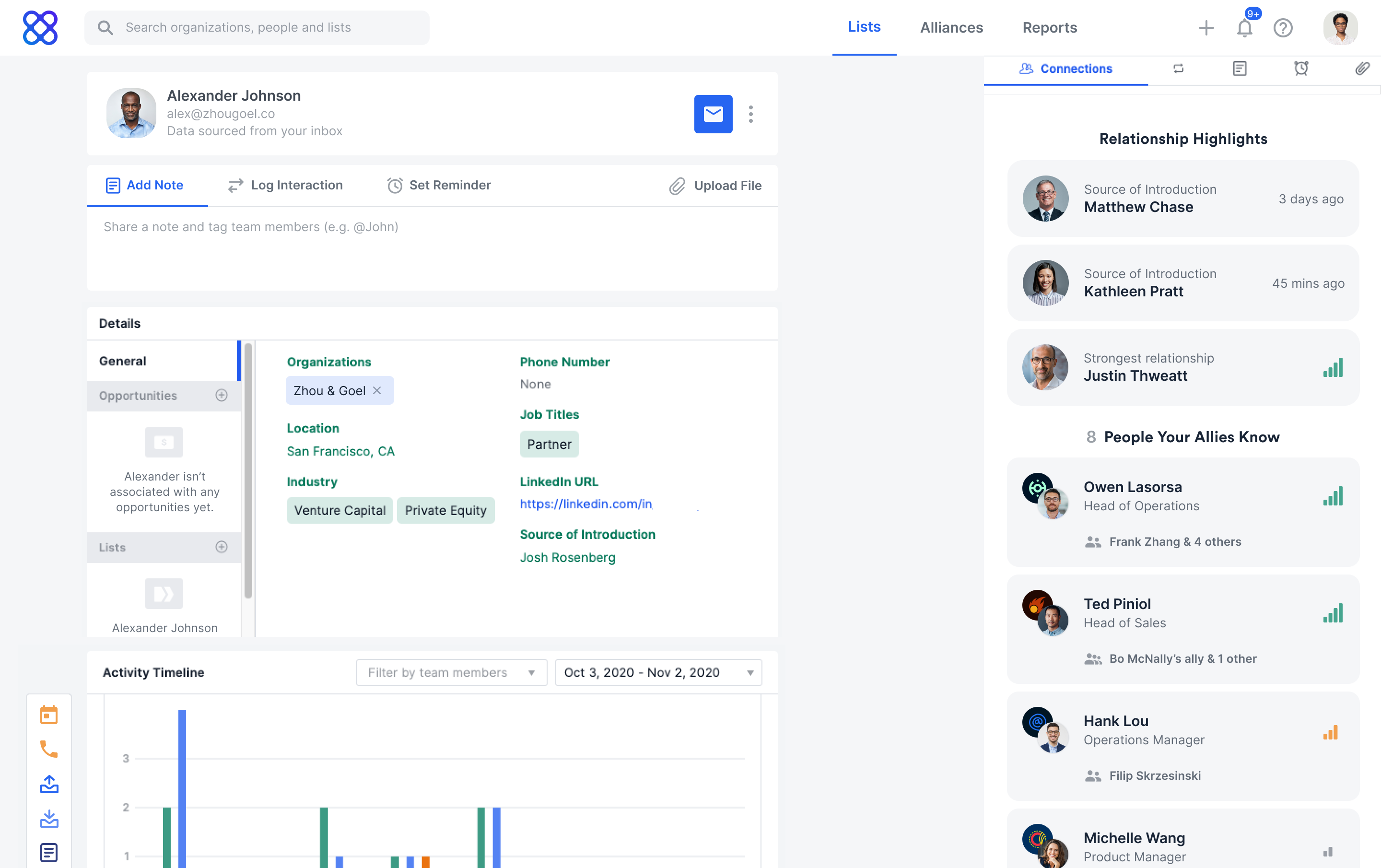
Task: Remove the Zhou & Goel organization tag
Action: point(377,390)
